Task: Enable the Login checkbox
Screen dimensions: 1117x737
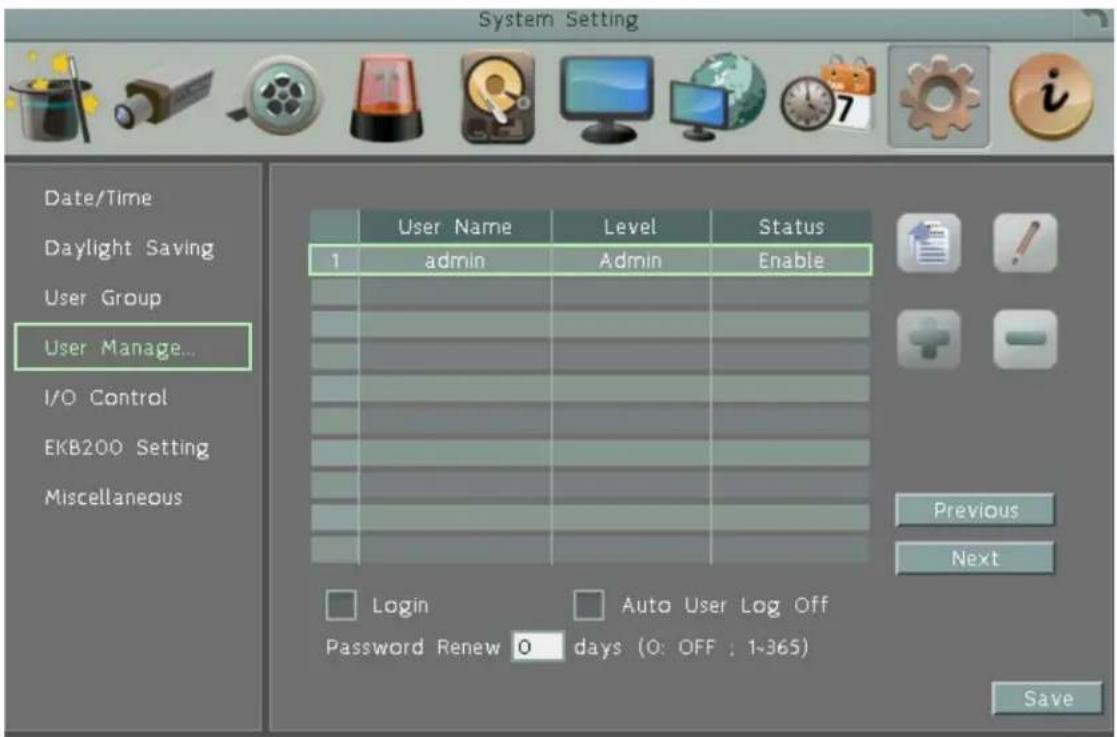Action: tap(341, 605)
